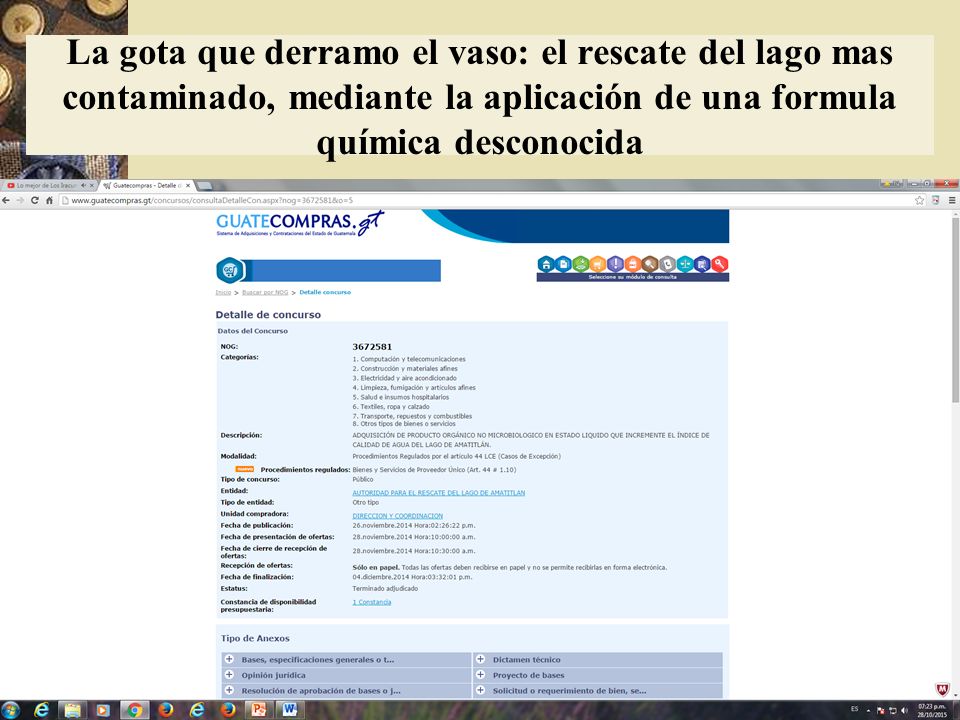This screenshot has width=960, height=720.
Task: Open the green download module icon
Action: pyautogui.click(x=580, y=264)
